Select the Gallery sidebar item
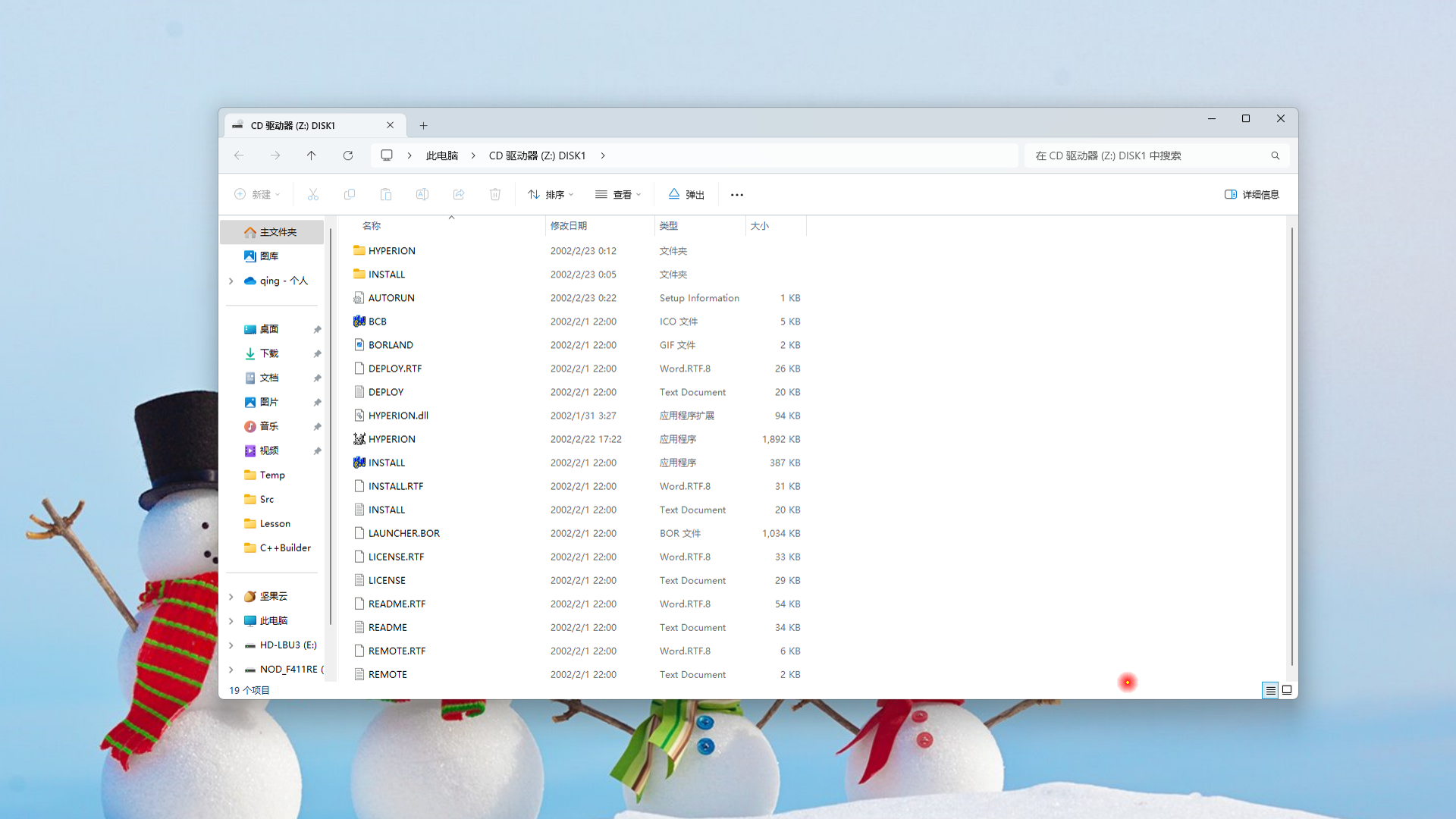This screenshot has height=819, width=1456. [268, 256]
